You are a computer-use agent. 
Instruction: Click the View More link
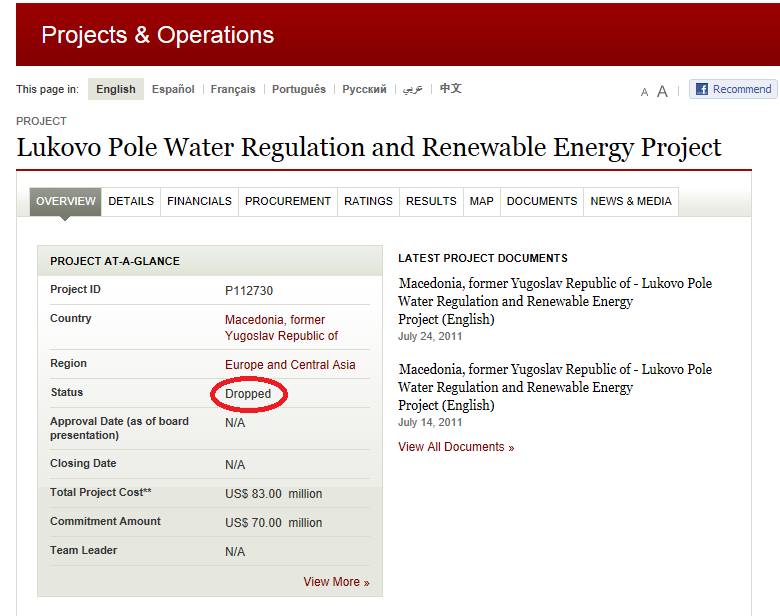pos(336,582)
